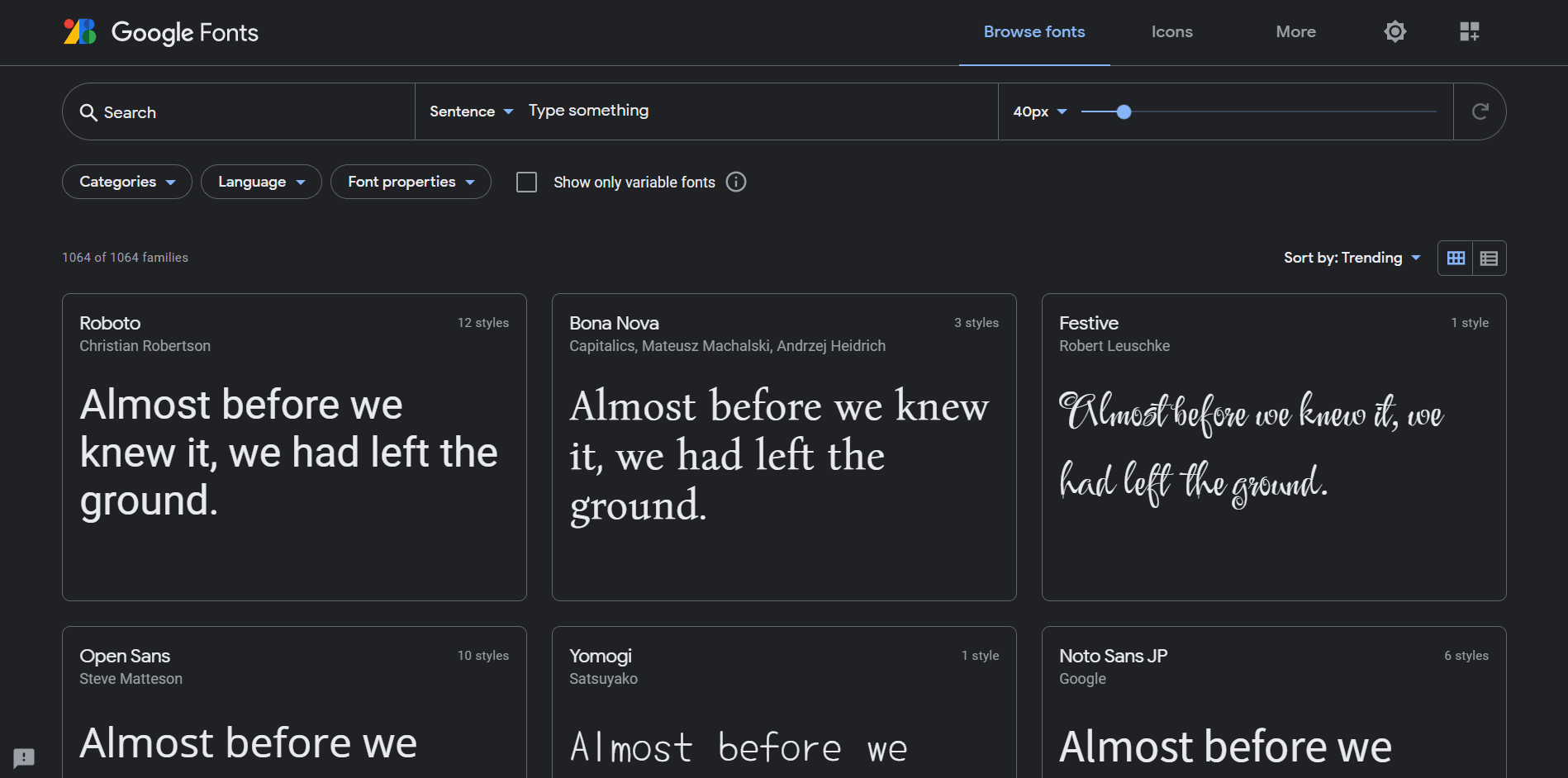Adjust the font size slider handle
Screen dimensions: 1568x778
(x=1124, y=111)
